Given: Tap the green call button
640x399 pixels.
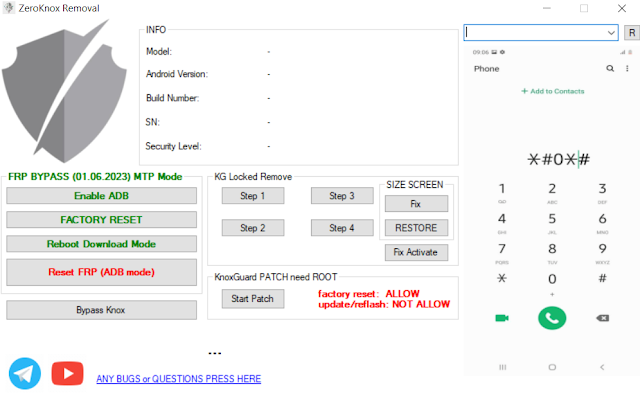Looking at the screenshot, I should coord(552,318).
